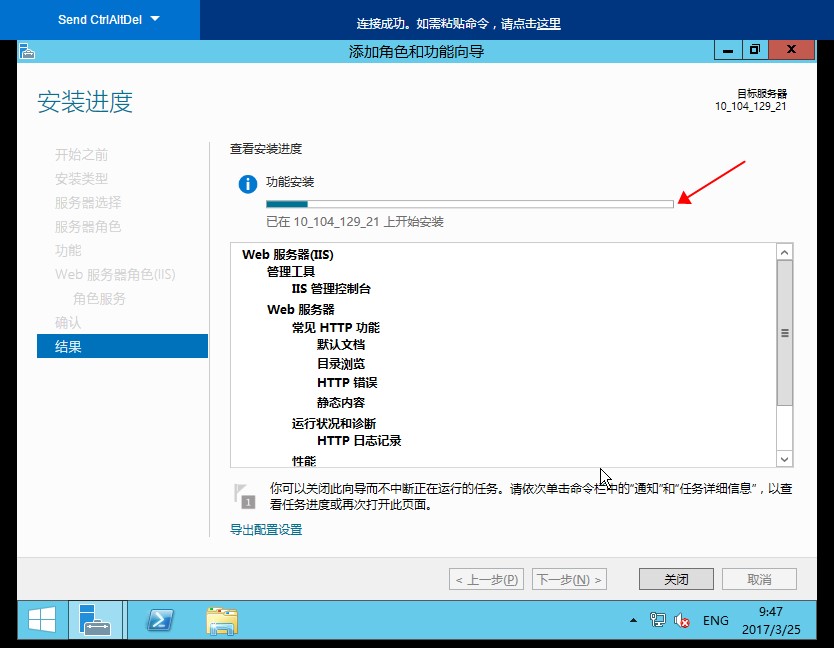Click the Web 服务器(IIS) list entry
The height and width of the screenshot is (648, 834).
click(288, 254)
